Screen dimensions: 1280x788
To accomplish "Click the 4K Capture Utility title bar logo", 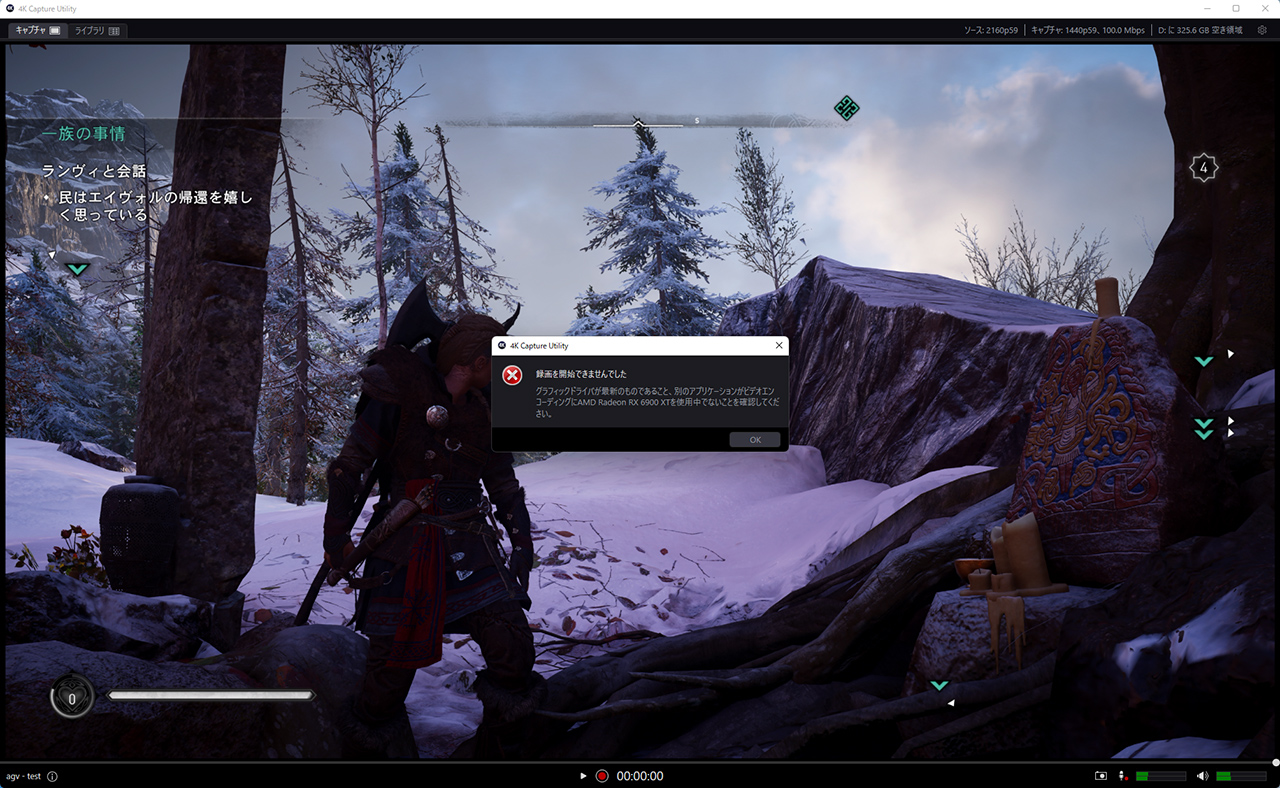I will coord(10,8).
